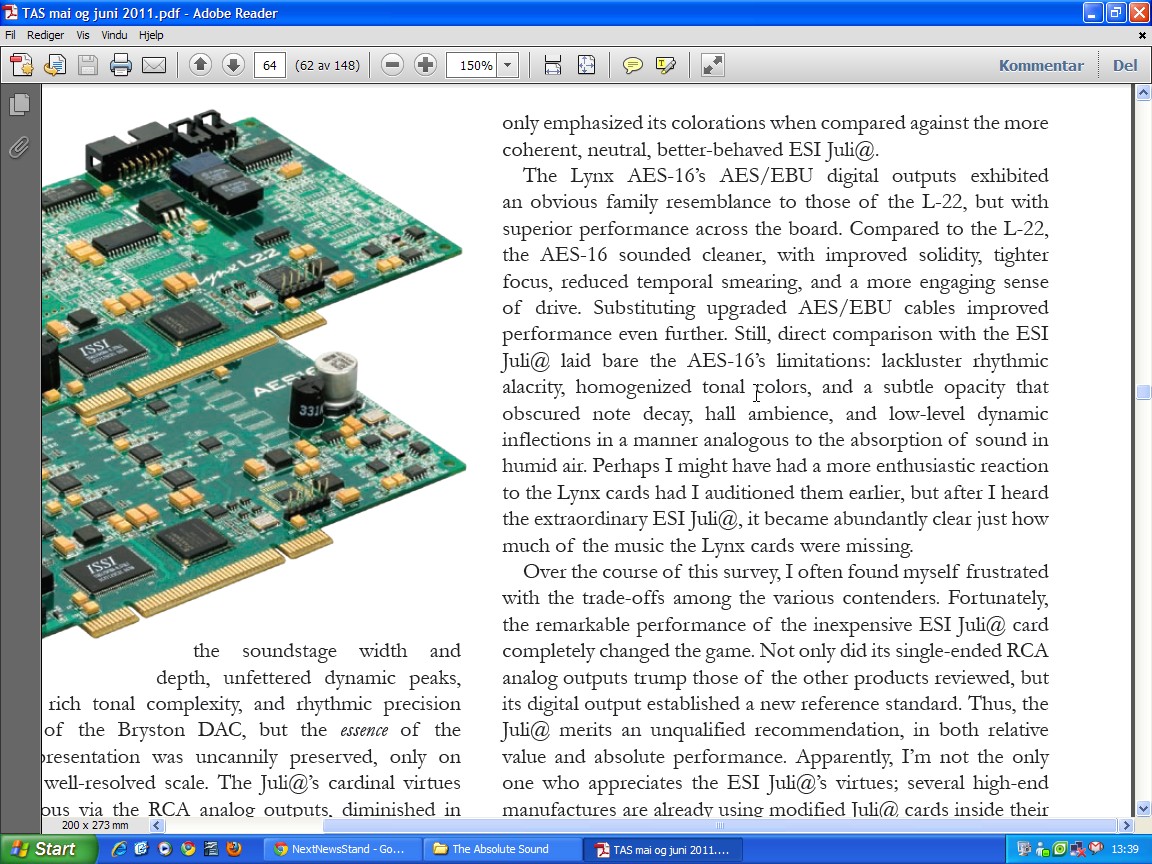This screenshot has width=1152, height=864.
Task: Zoom in with plus button
Action: [425, 65]
